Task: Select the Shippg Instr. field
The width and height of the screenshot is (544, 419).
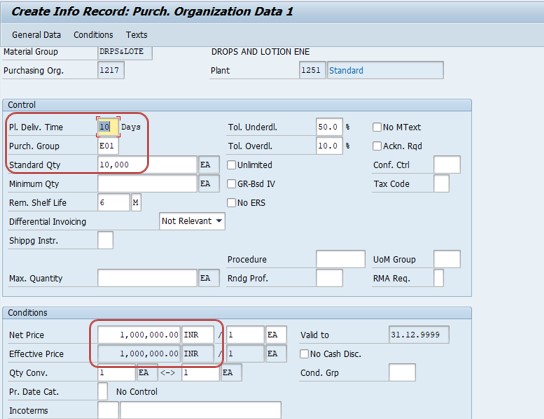Action: point(105,240)
